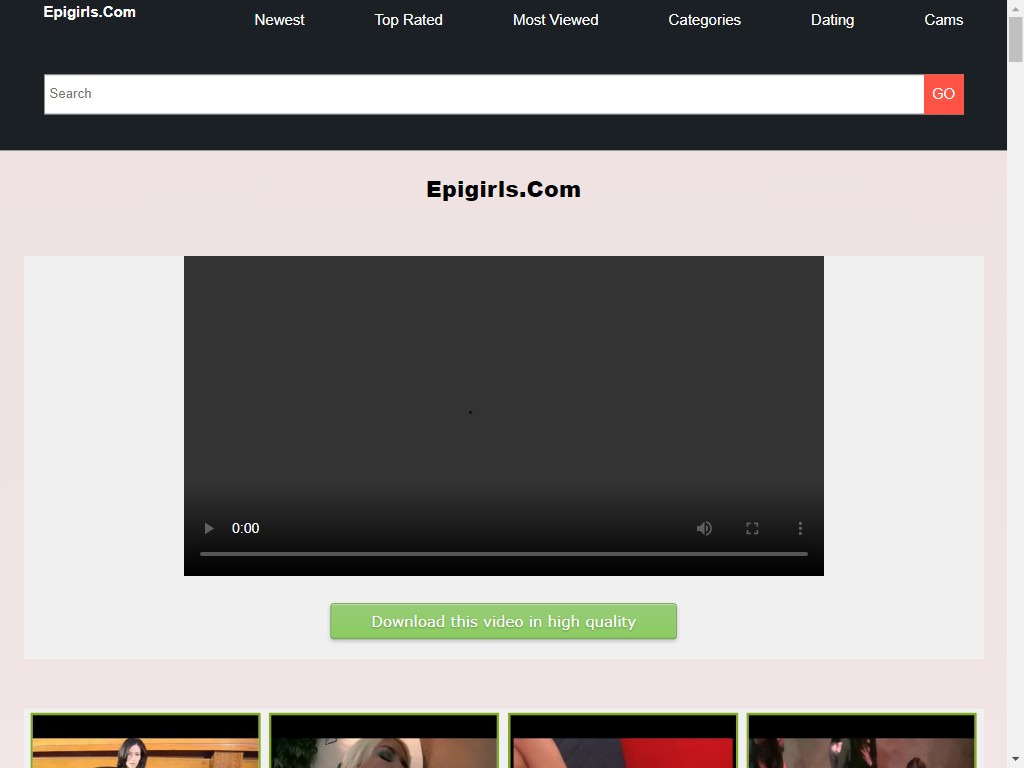Image resolution: width=1024 pixels, height=768 pixels.
Task: Open the Dating menu item
Action: coord(832,20)
